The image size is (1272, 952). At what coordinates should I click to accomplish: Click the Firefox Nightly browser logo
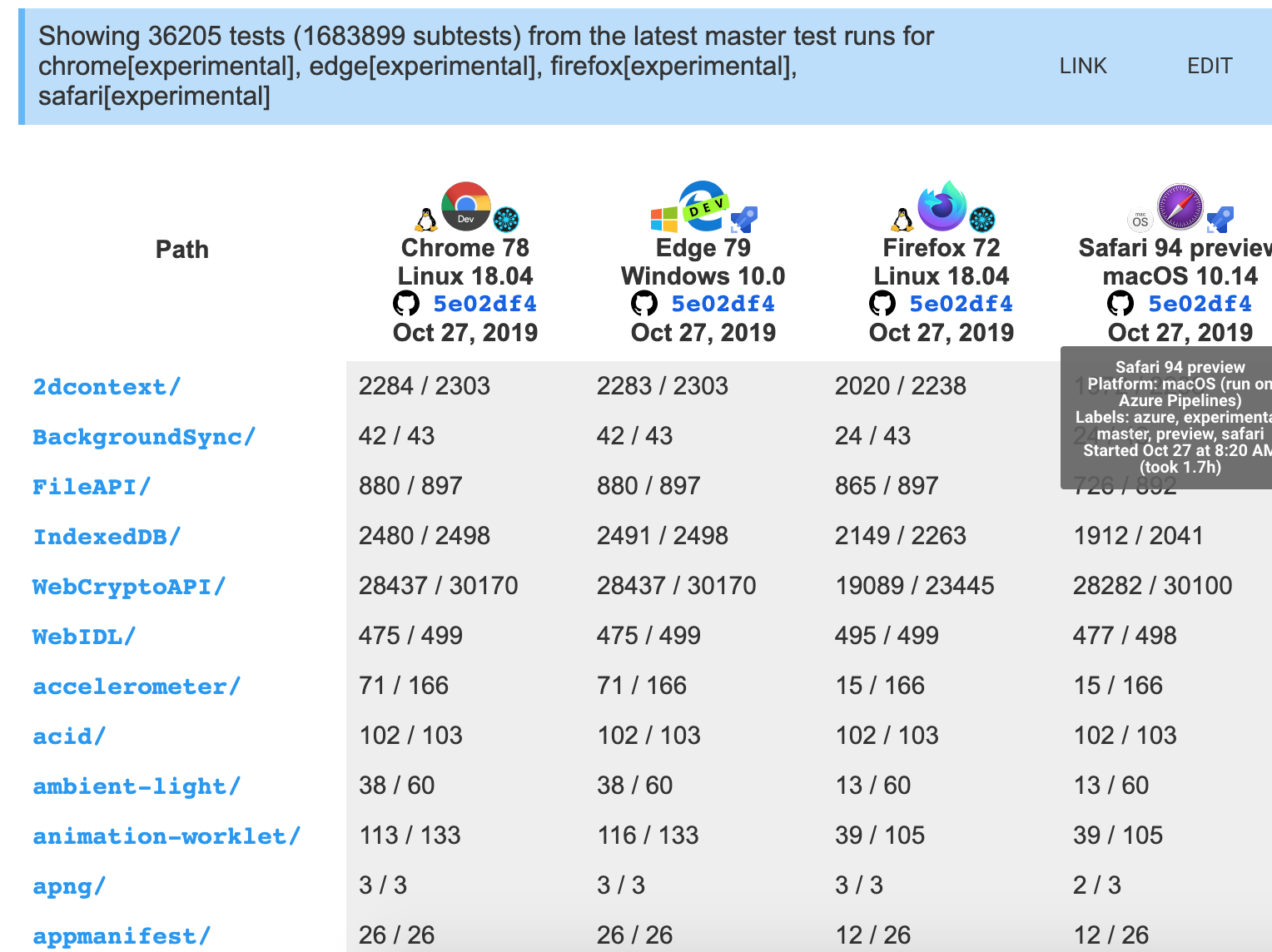(x=942, y=205)
